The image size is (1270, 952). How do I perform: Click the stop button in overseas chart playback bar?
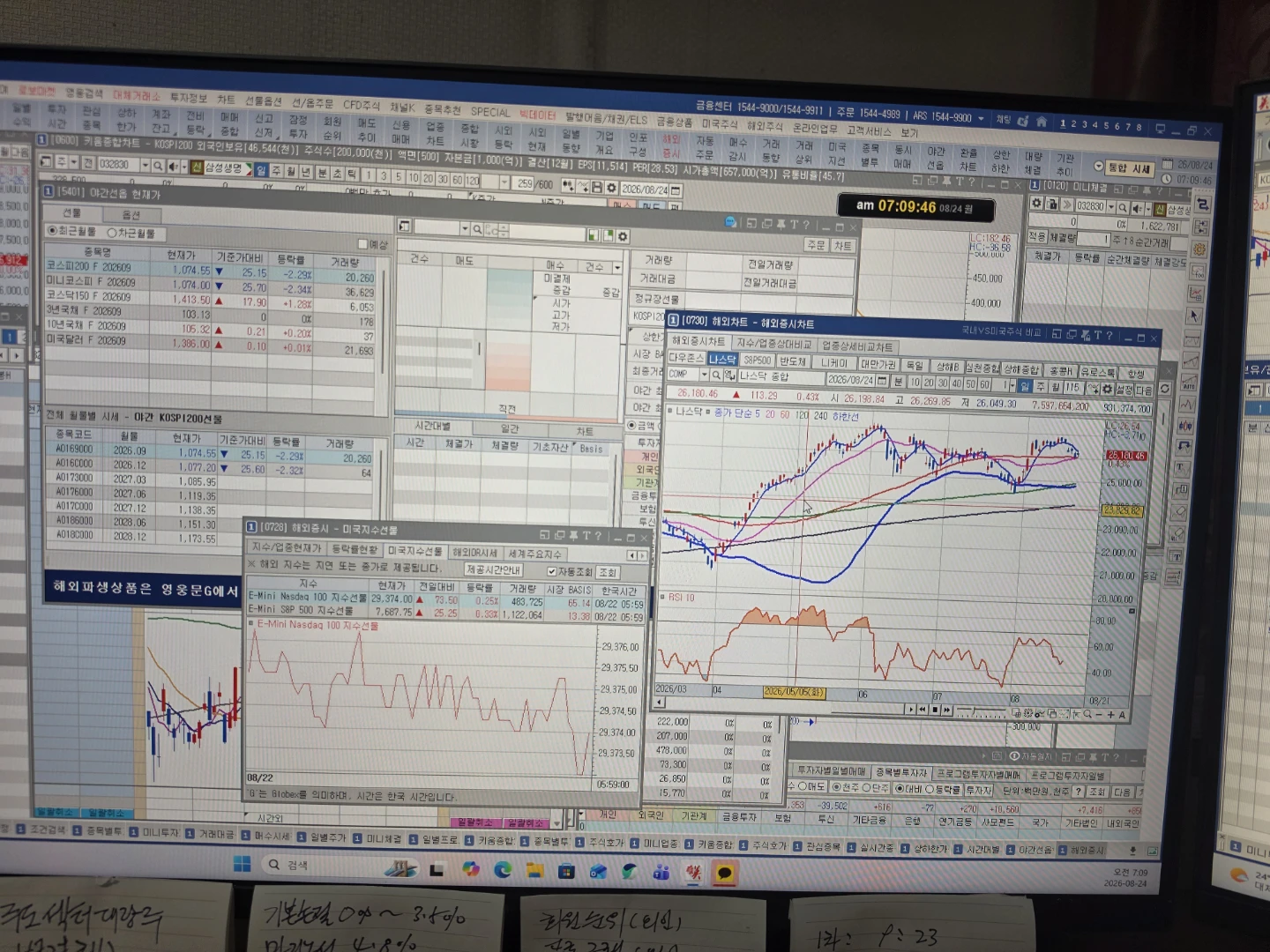[935, 710]
